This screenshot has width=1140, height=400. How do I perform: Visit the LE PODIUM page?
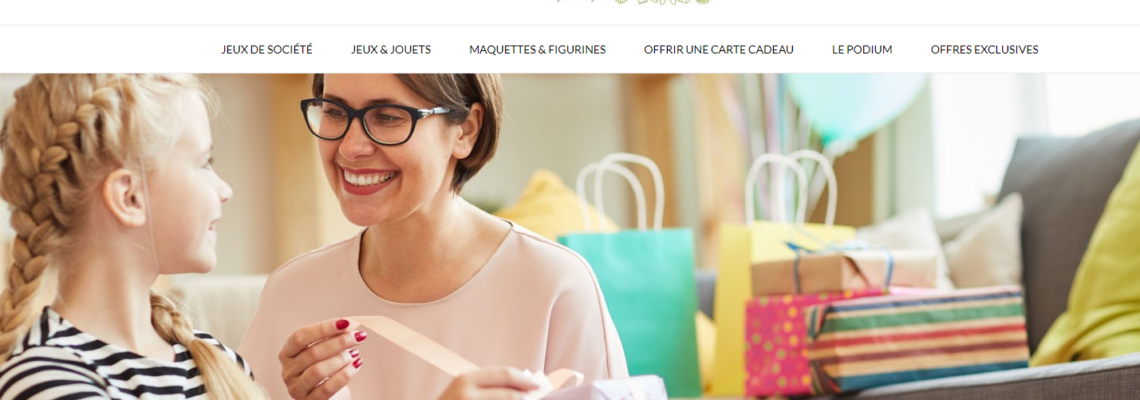tap(862, 49)
